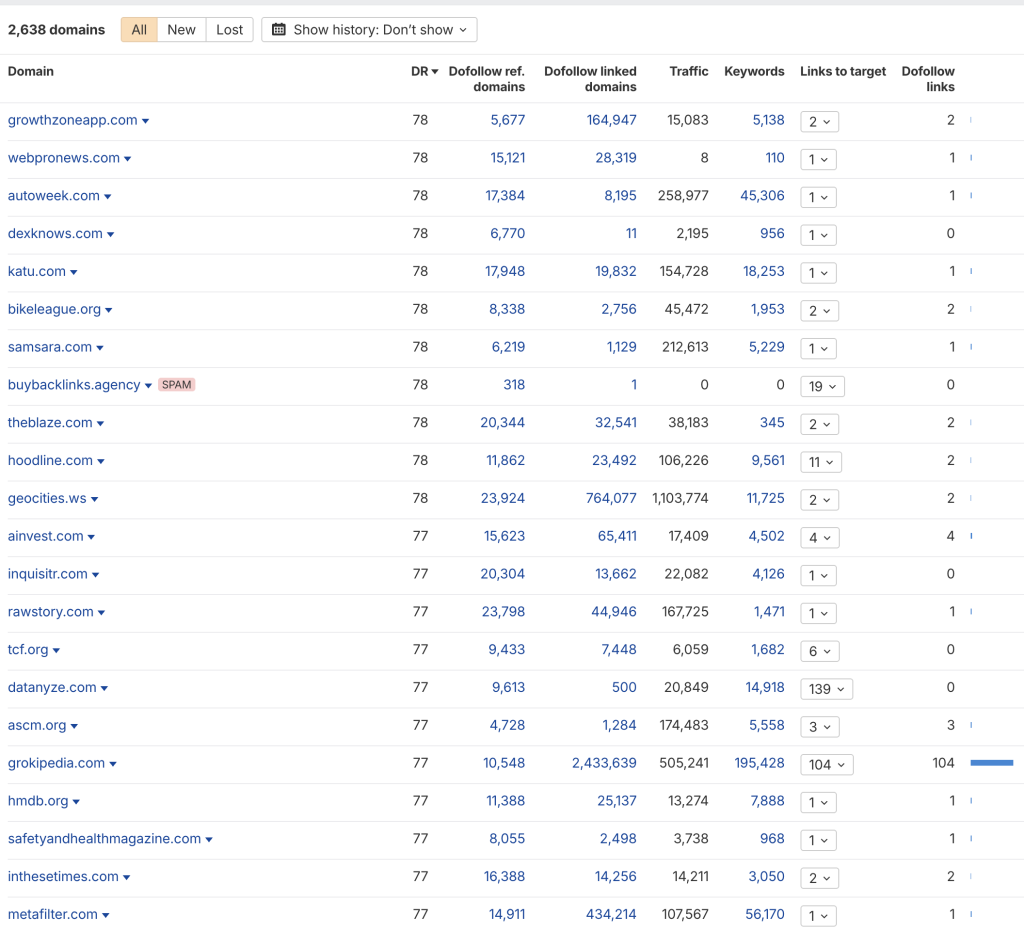Image resolution: width=1024 pixels, height=932 pixels.
Task: Open the growthzoneapp.com domain link
Action: point(72,120)
